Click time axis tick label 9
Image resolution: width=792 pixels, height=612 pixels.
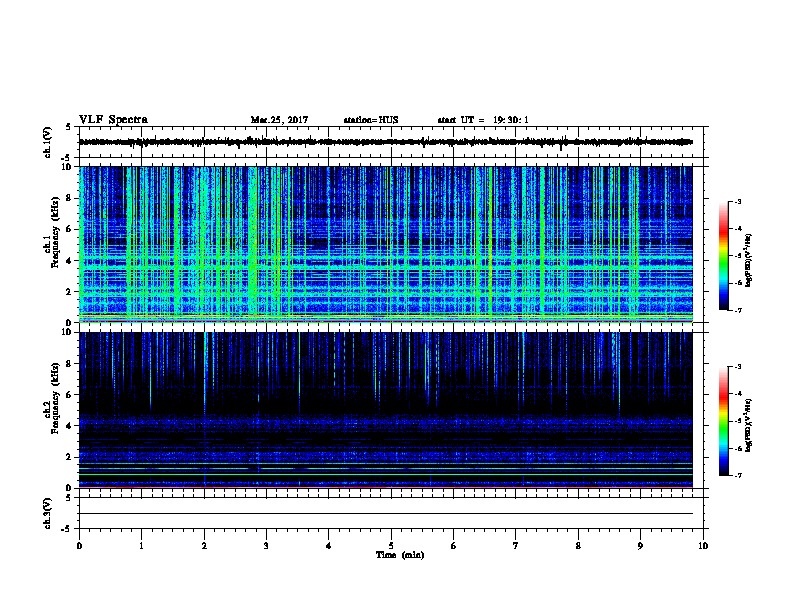coord(640,545)
